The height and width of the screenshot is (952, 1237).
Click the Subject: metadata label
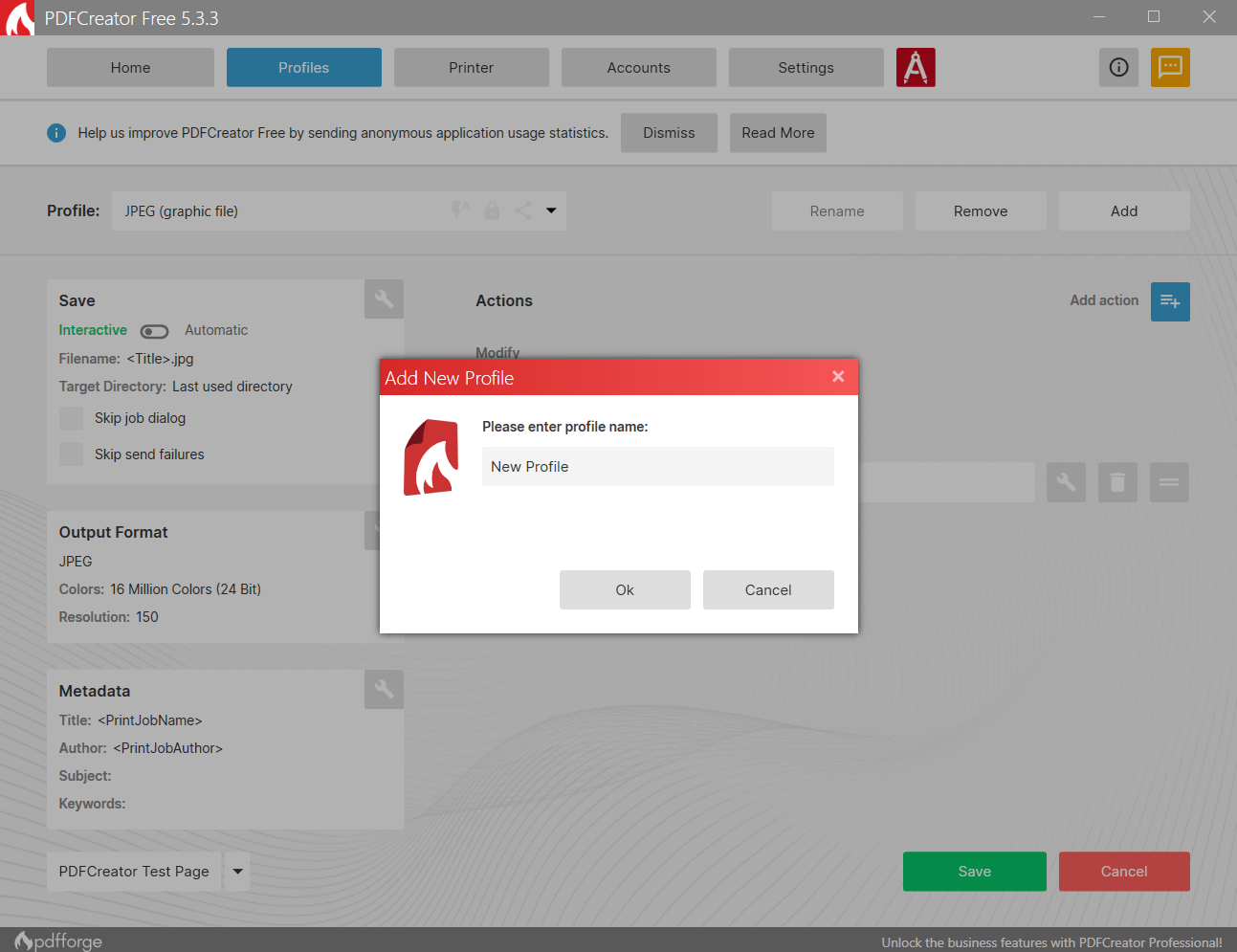(85, 776)
